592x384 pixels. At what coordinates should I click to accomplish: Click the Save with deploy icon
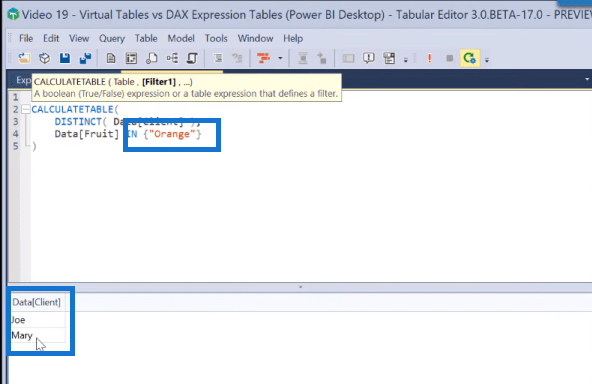pos(85,58)
